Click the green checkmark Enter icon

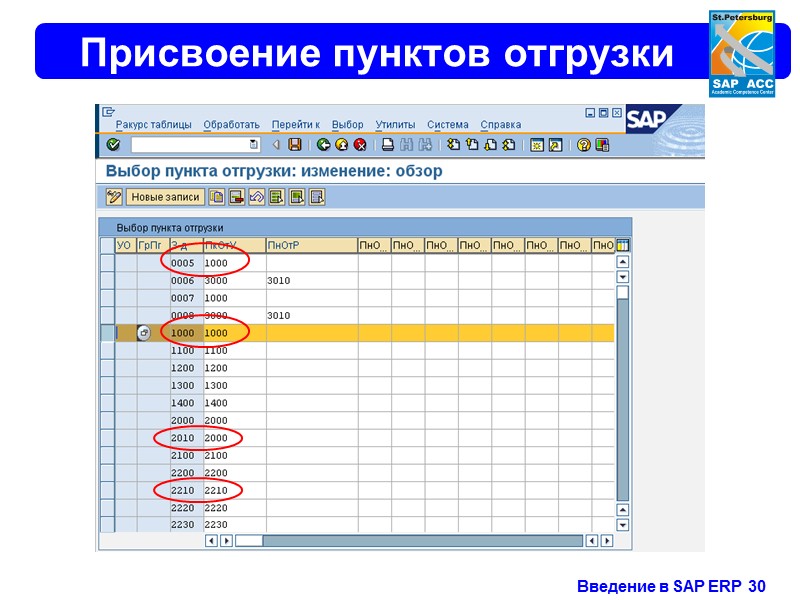point(113,145)
